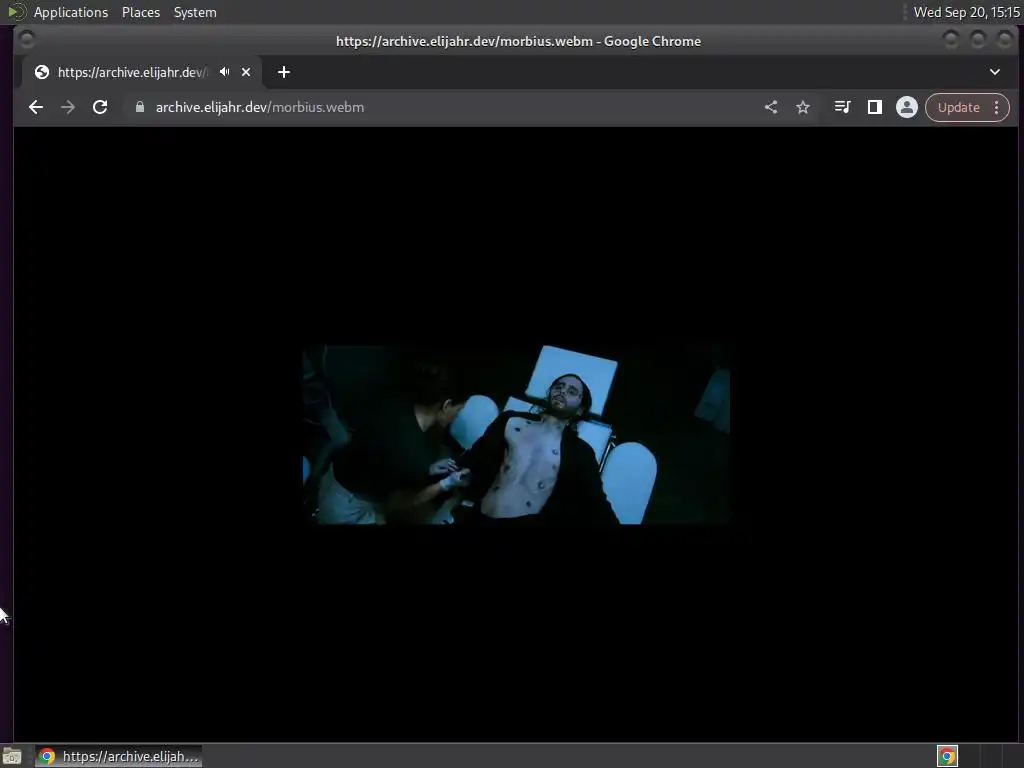View site information via lock icon
The image size is (1024, 768).
140,107
